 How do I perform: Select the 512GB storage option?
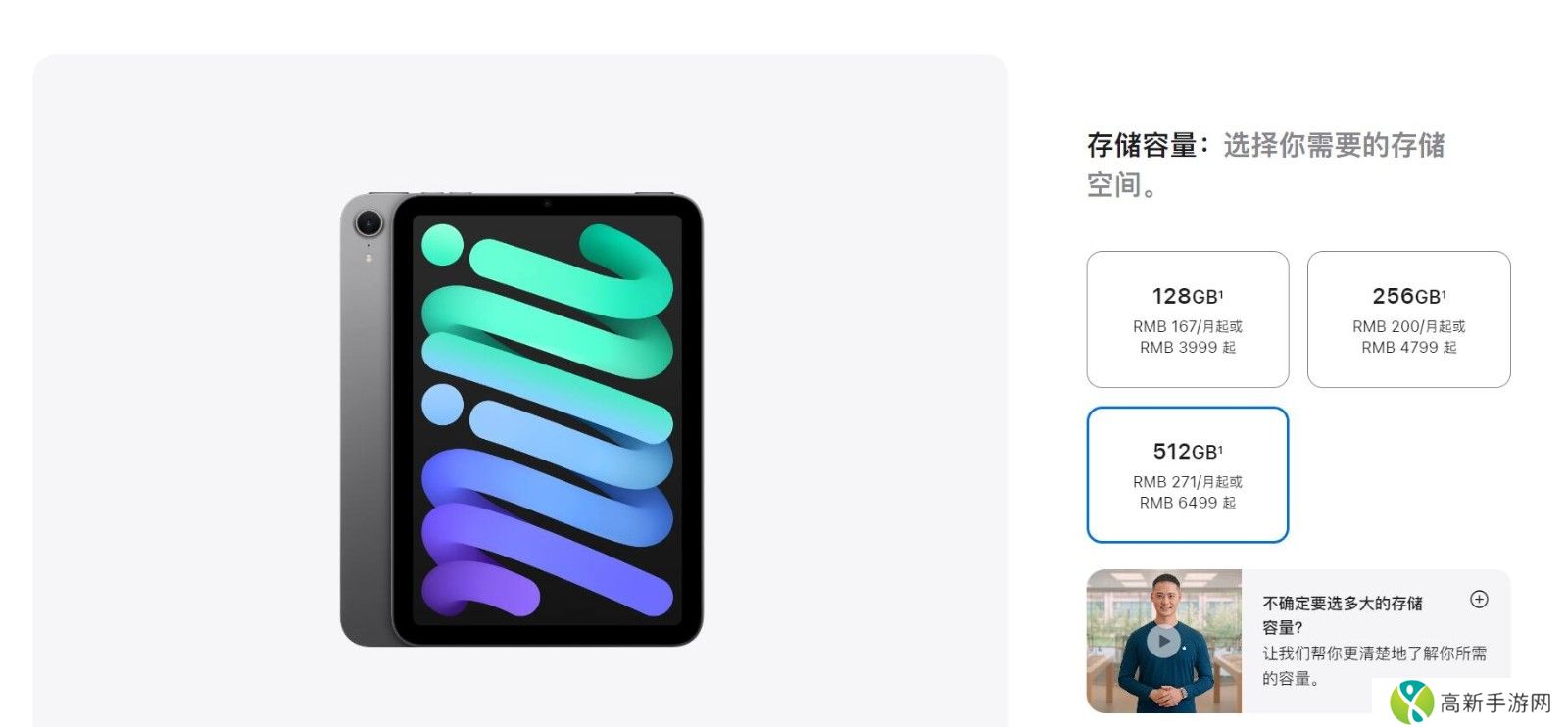tap(1188, 474)
